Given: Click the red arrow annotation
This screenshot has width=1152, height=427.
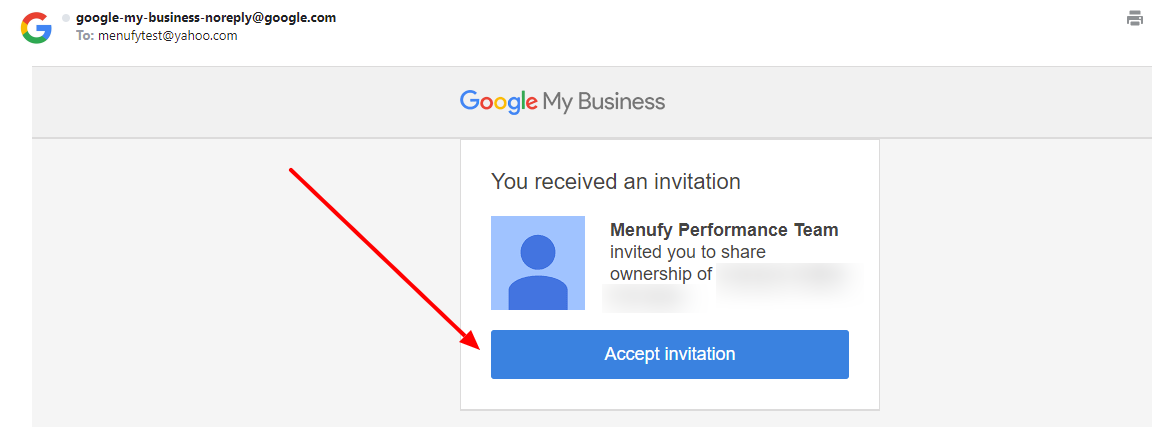Looking at the screenshot, I should pyautogui.click(x=386, y=259).
